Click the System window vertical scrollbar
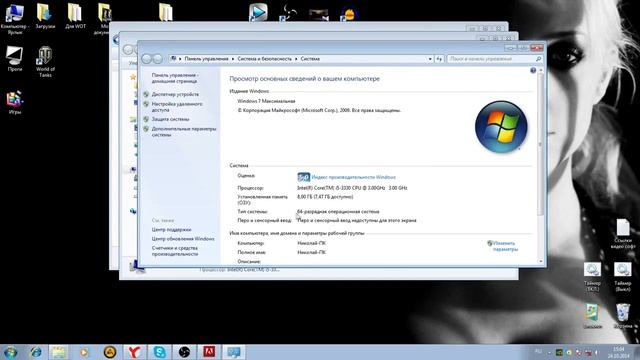The image size is (640, 360). click(541, 145)
